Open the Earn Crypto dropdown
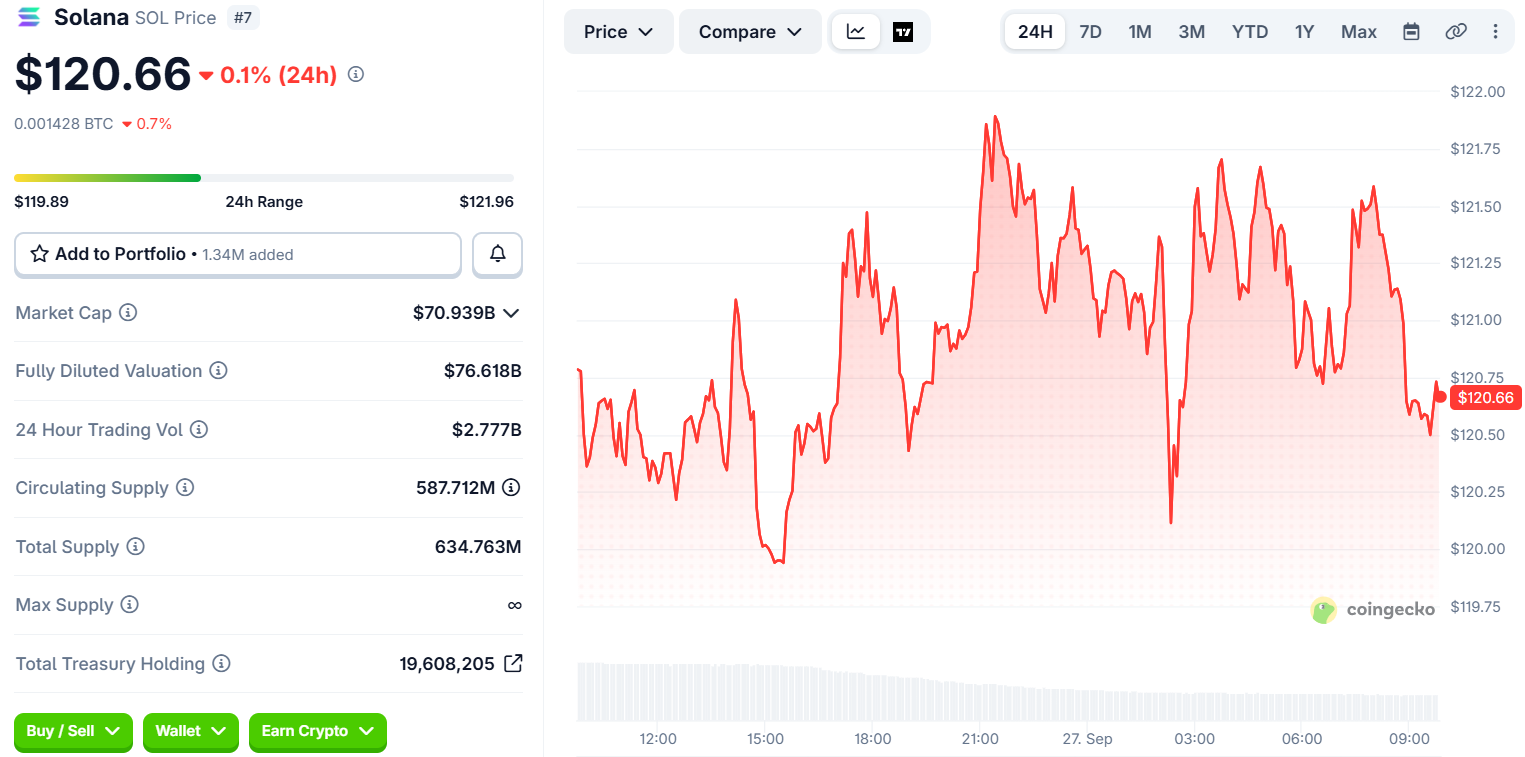Screen dimensions: 1525x757 [x=317, y=731]
